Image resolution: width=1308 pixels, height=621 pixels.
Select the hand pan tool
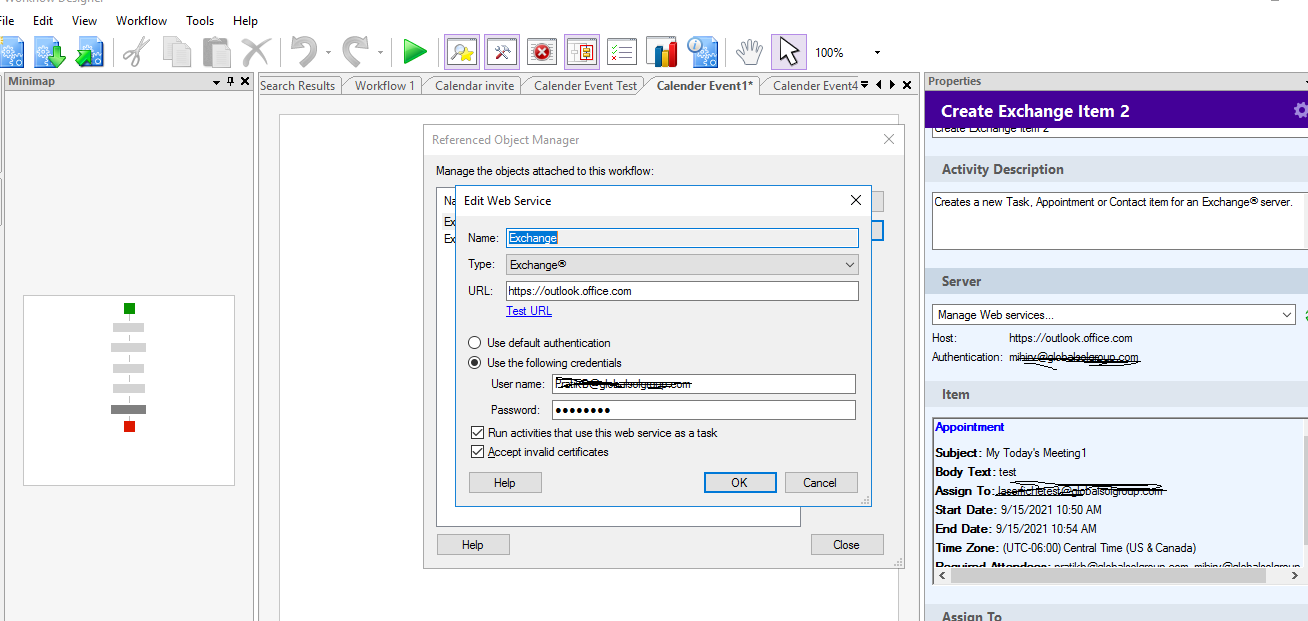(x=749, y=51)
